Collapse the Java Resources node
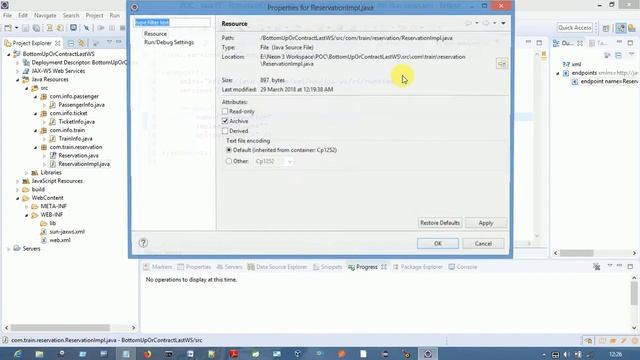This screenshot has height=360, width=640. click(18, 80)
